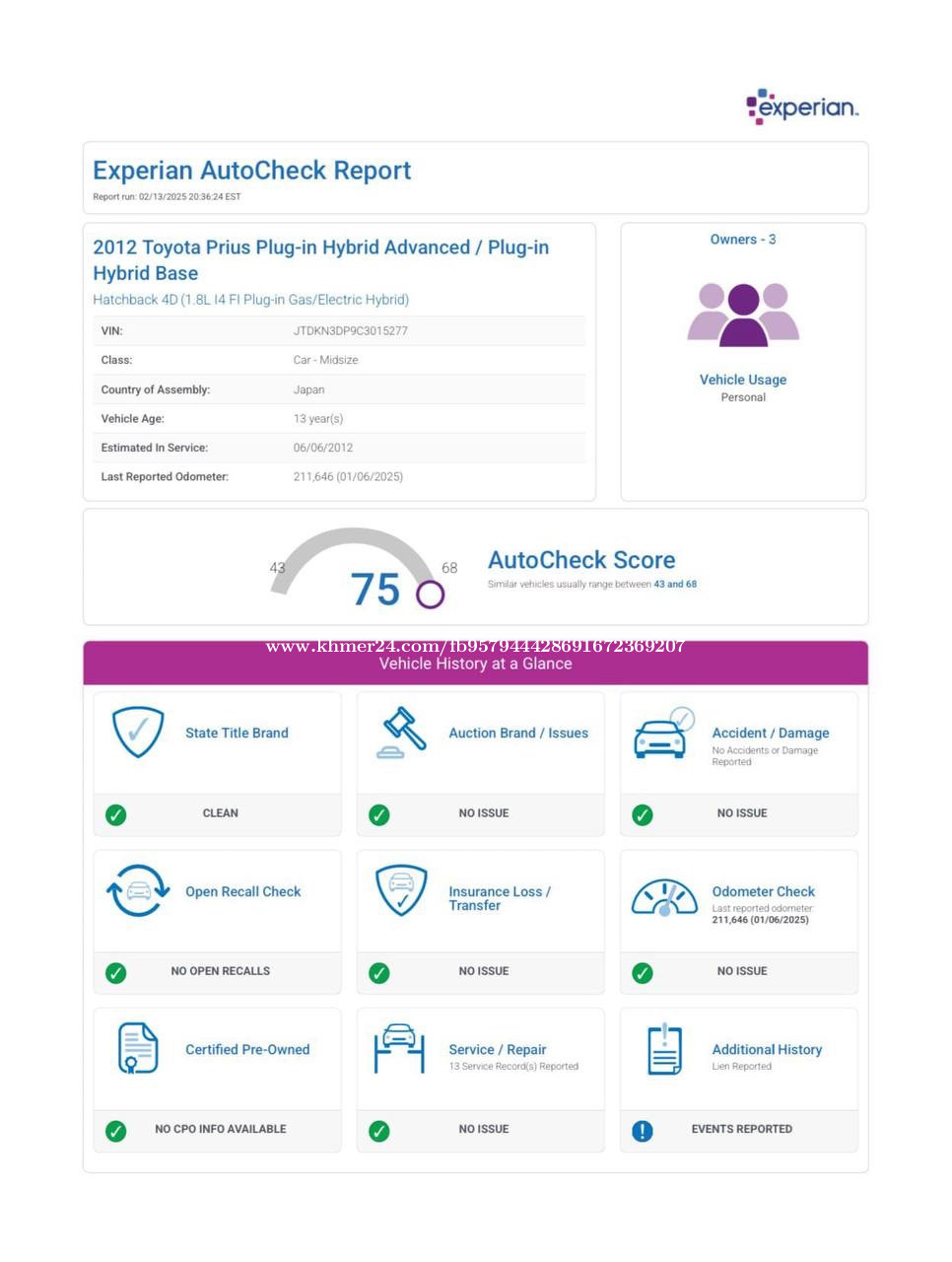
Task: Open the Accident / Damage heading
Action: 771,733
